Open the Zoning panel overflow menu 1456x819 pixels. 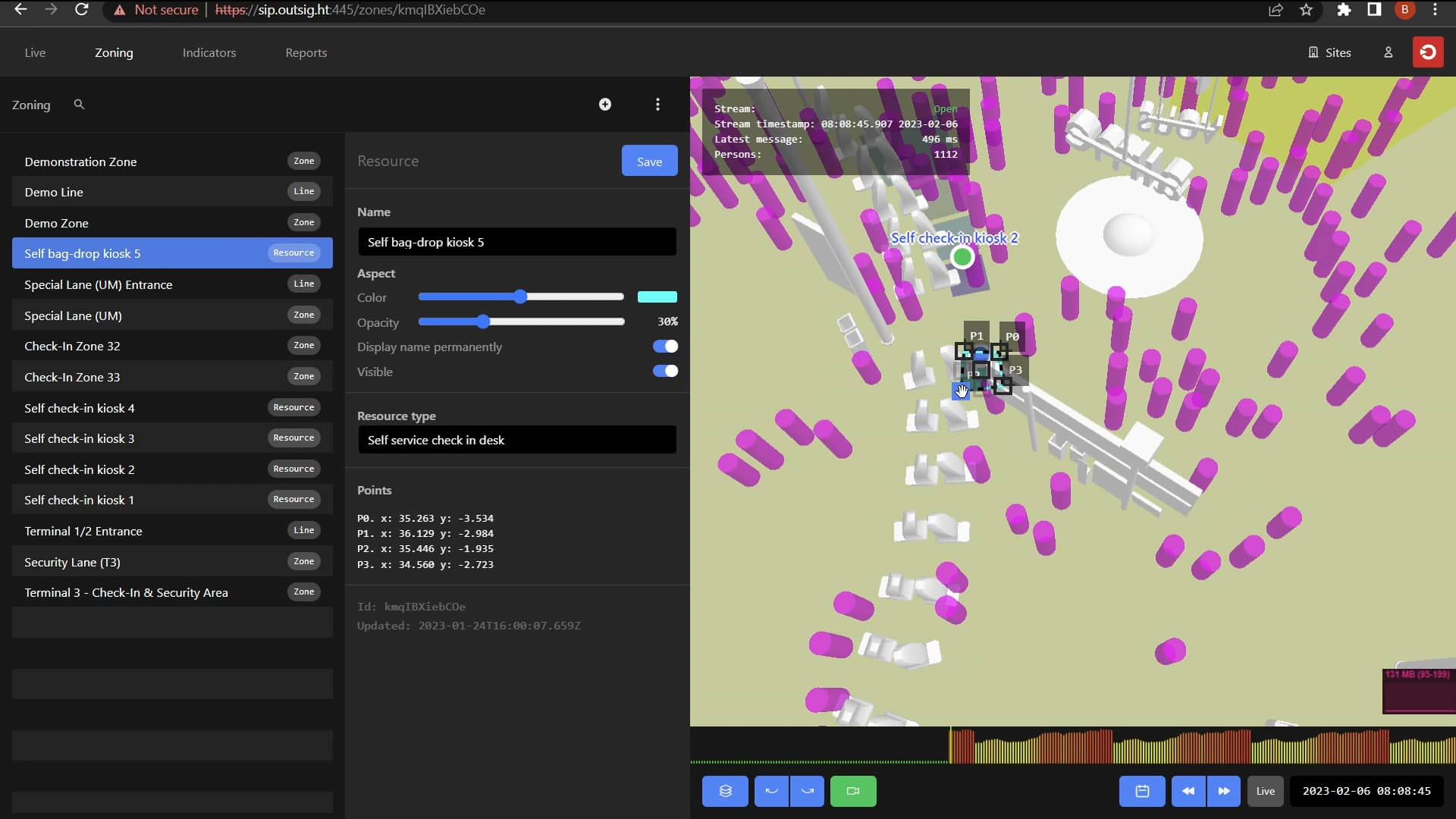tap(657, 104)
